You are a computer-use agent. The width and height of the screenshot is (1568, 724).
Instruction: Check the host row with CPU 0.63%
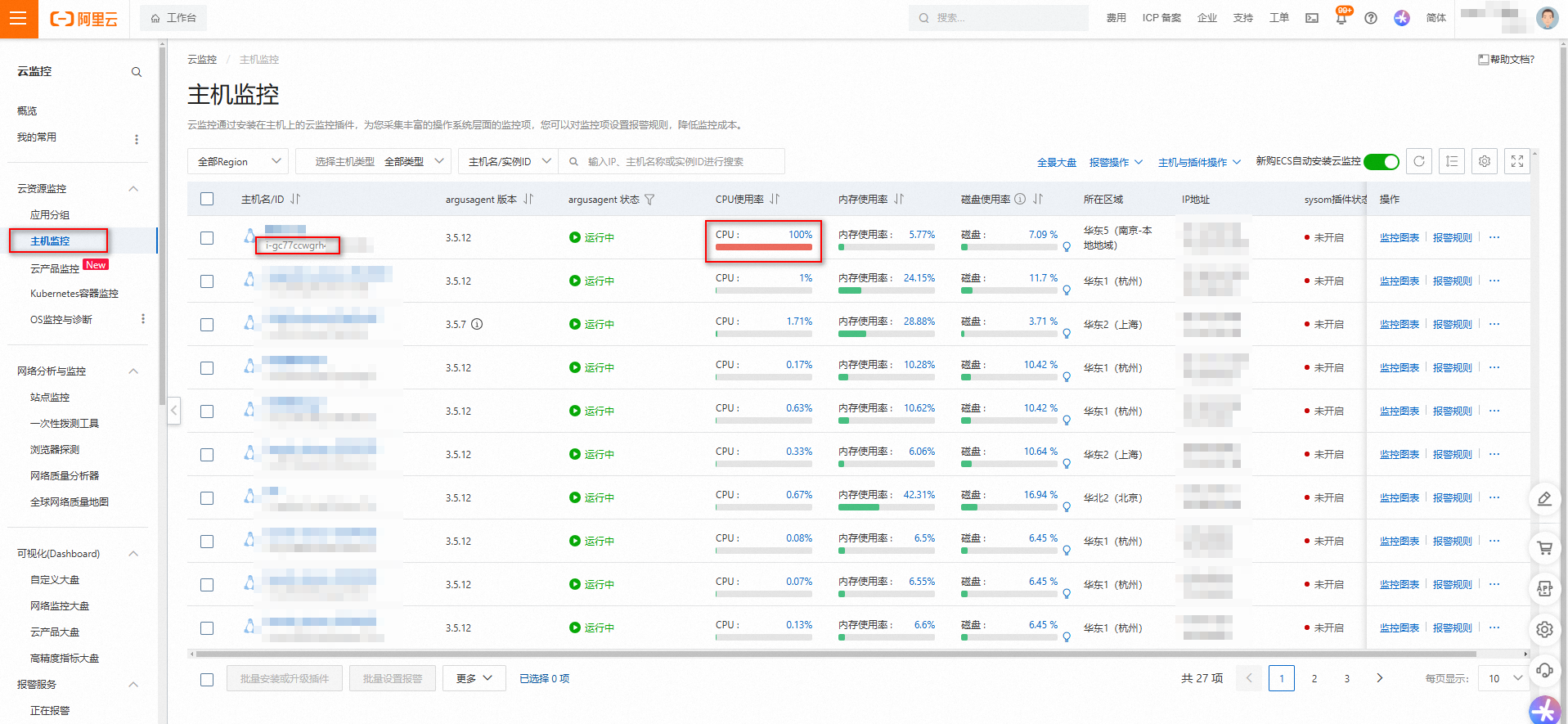coord(207,411)
